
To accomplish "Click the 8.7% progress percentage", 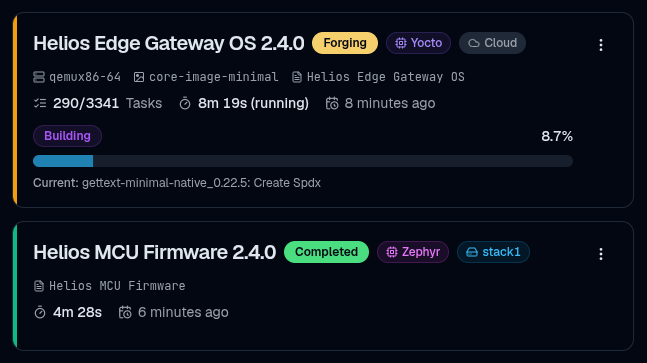I will click(557, 136).
